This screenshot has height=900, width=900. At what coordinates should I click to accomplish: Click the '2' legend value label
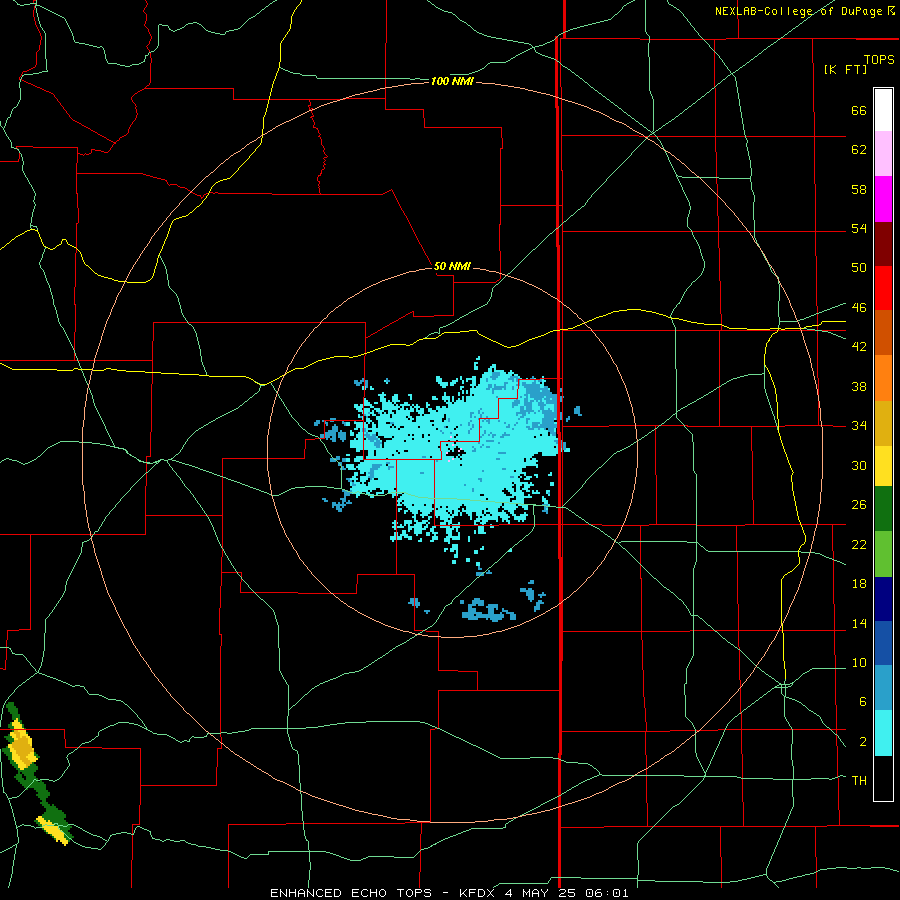tap(863, 742)
